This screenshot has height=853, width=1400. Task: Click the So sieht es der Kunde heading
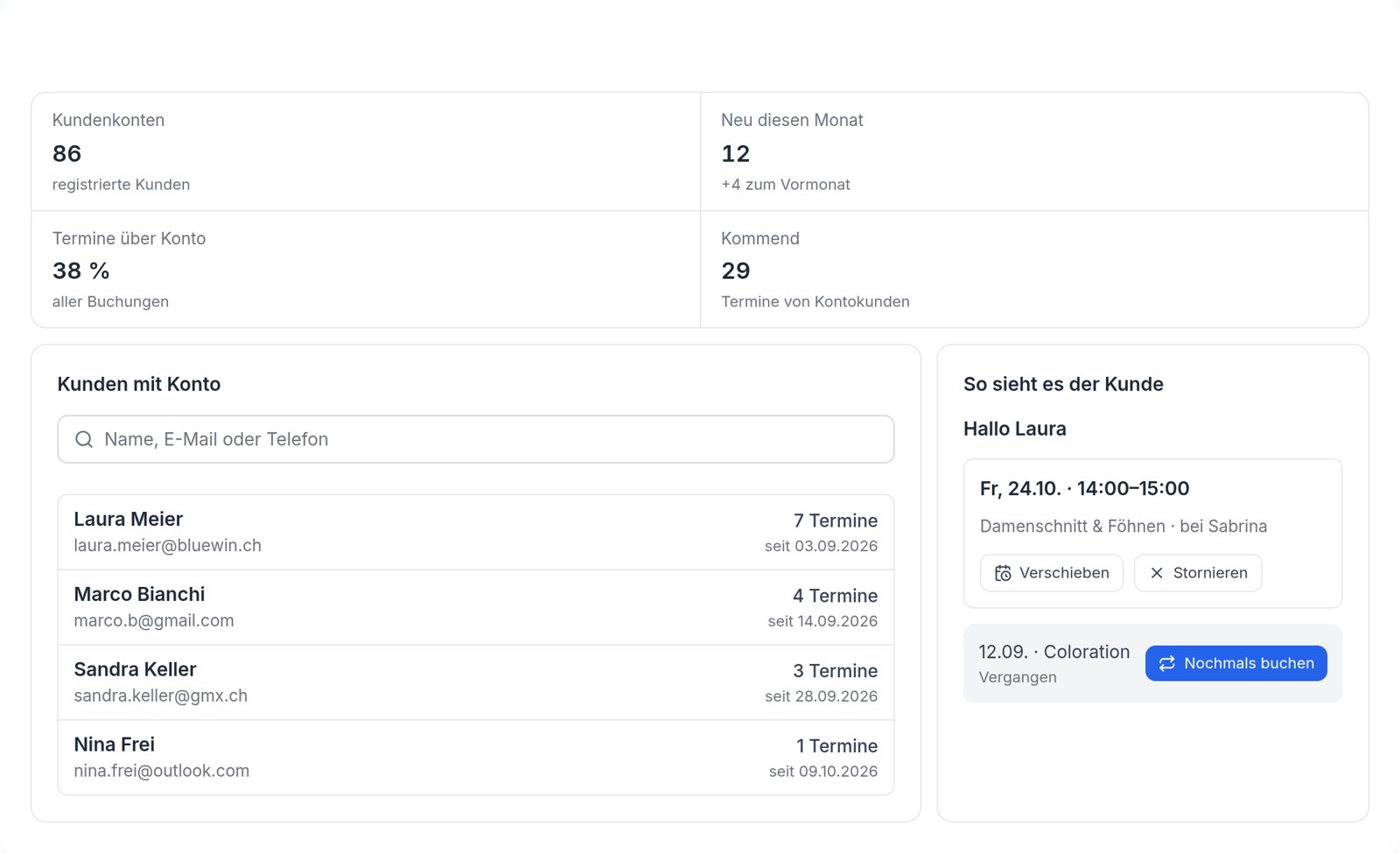pos(1063,384)
